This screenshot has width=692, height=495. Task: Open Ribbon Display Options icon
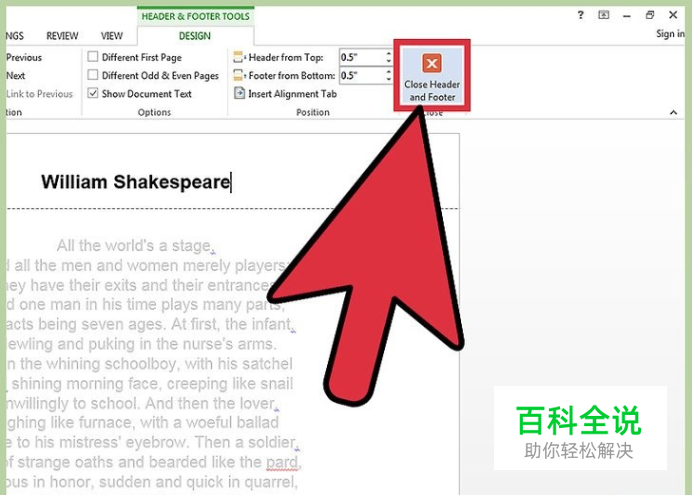[604, 15]
